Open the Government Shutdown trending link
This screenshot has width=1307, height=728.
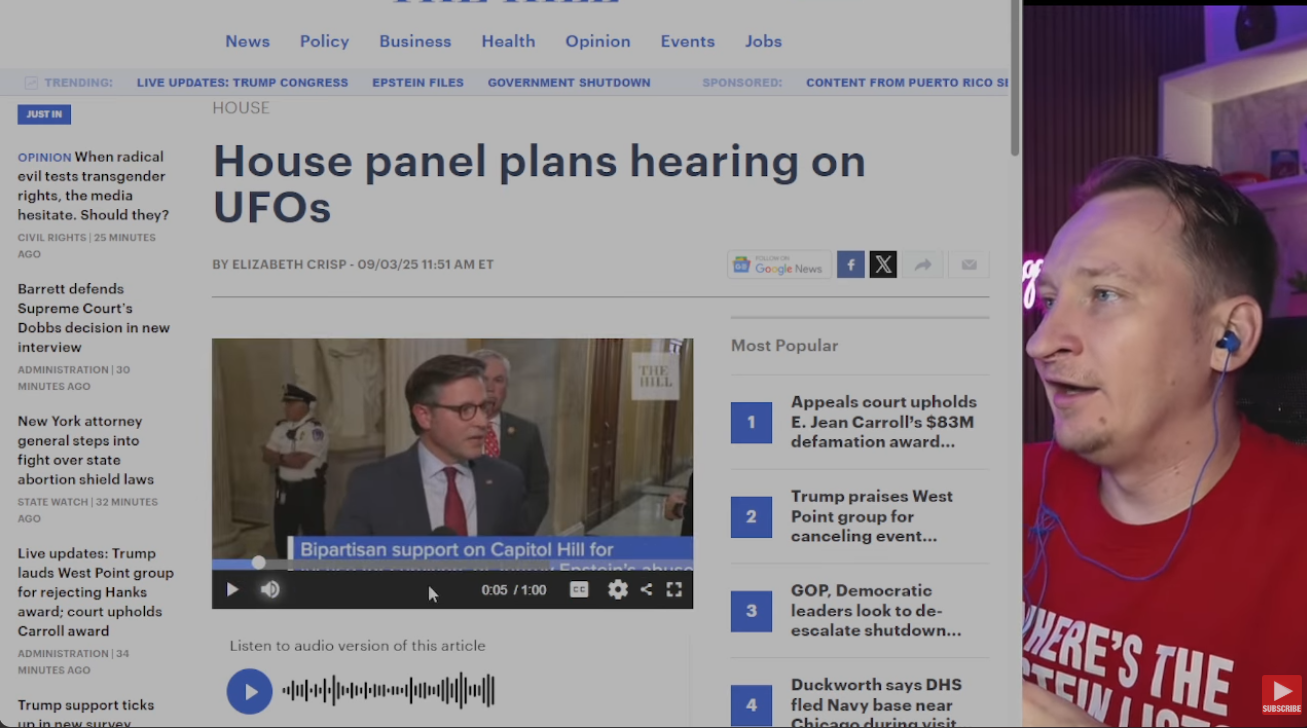click(568, 83)
